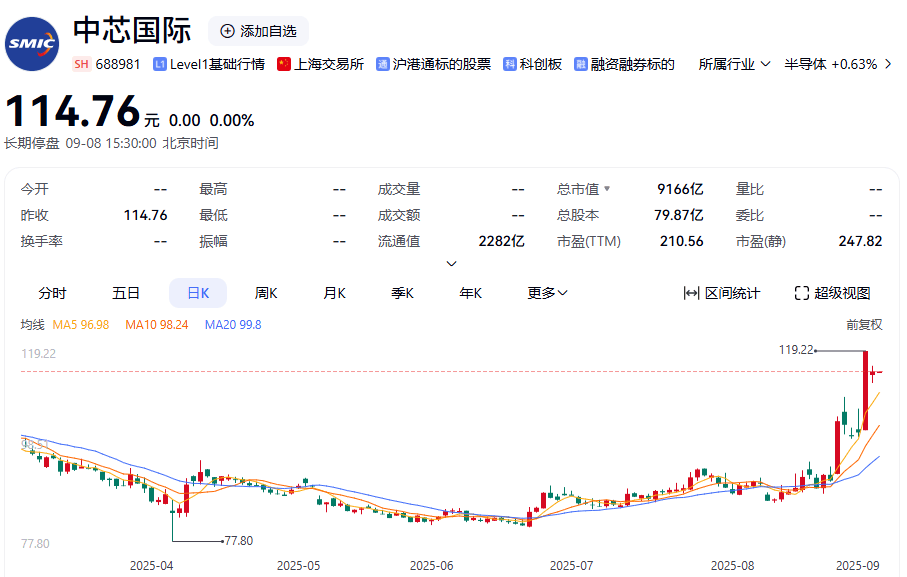Expand the stock data panel chevron
907x577 pixels.
(x=451, y=264)
